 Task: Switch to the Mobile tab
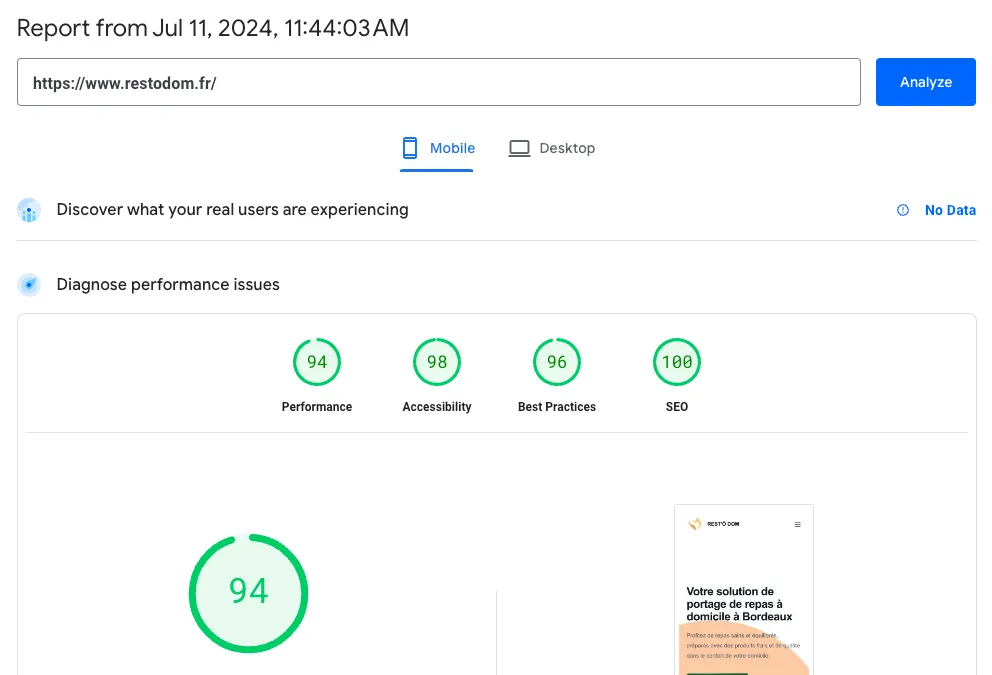pos(437,147)
